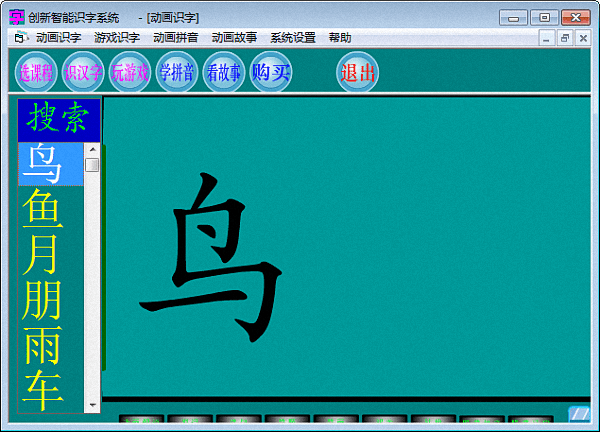600x432 pixels.
Task: Open the 识汉字 round button
Action: click(83, 72)
